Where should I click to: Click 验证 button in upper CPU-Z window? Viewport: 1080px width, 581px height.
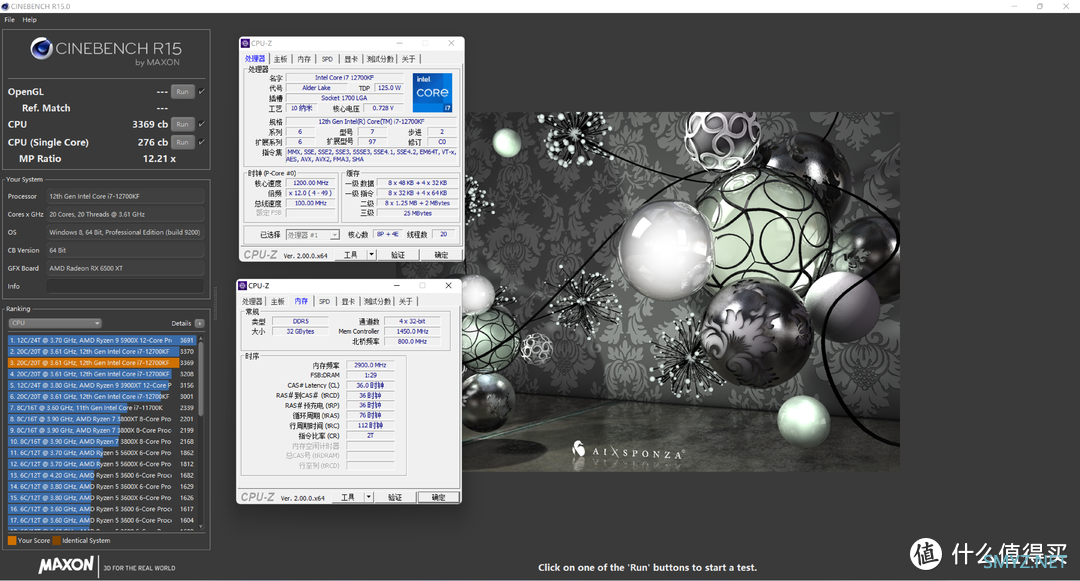point(397,255)
